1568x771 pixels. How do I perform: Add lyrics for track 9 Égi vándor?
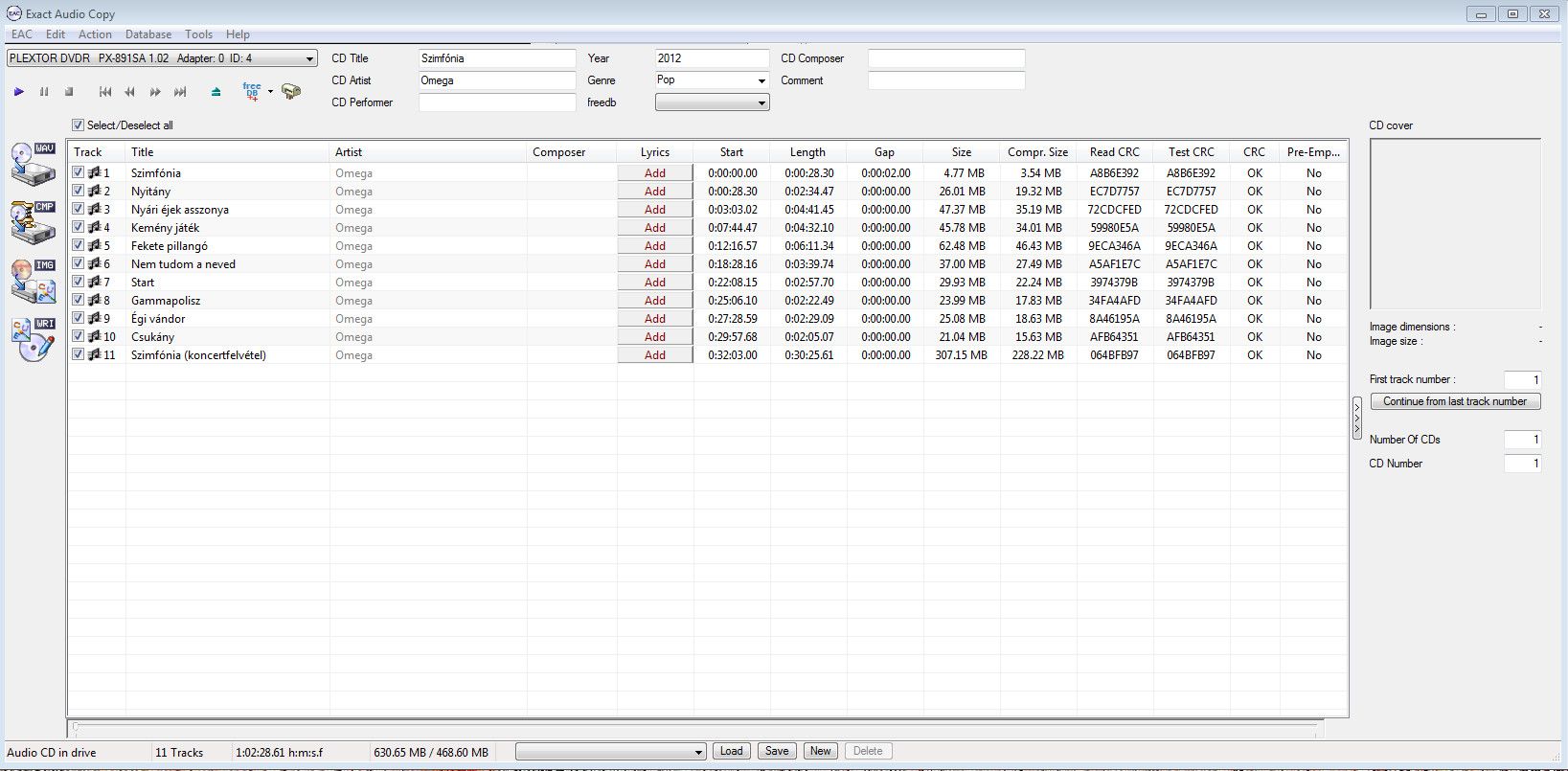click(x=655, y=319)
